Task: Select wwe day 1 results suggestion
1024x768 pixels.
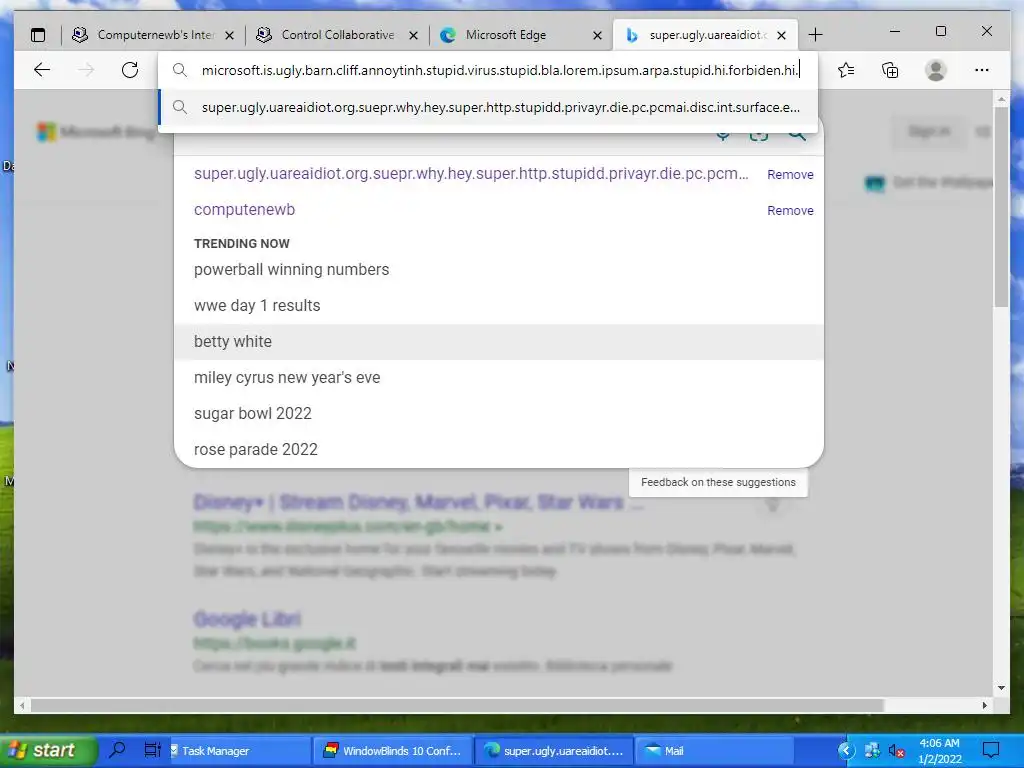Action: click(499, 306)
